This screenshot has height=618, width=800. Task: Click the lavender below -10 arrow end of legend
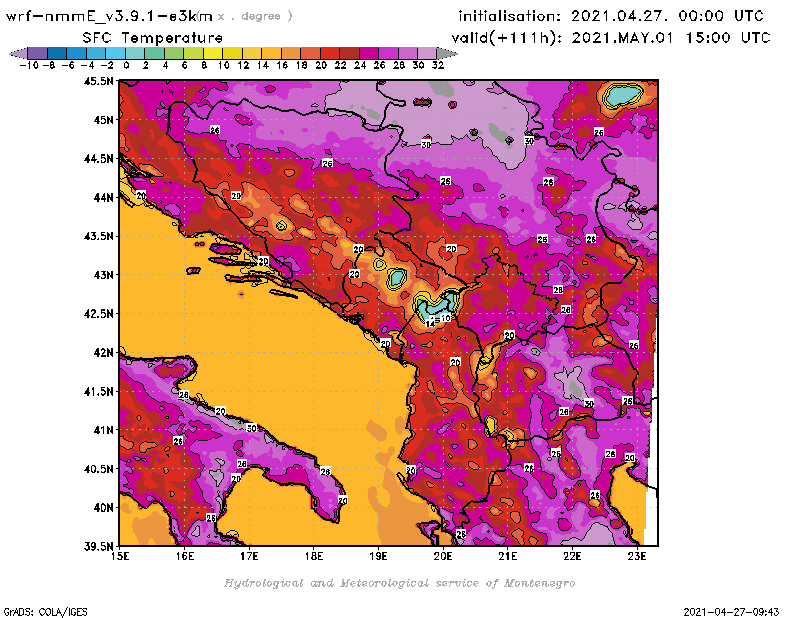[18, 53]
